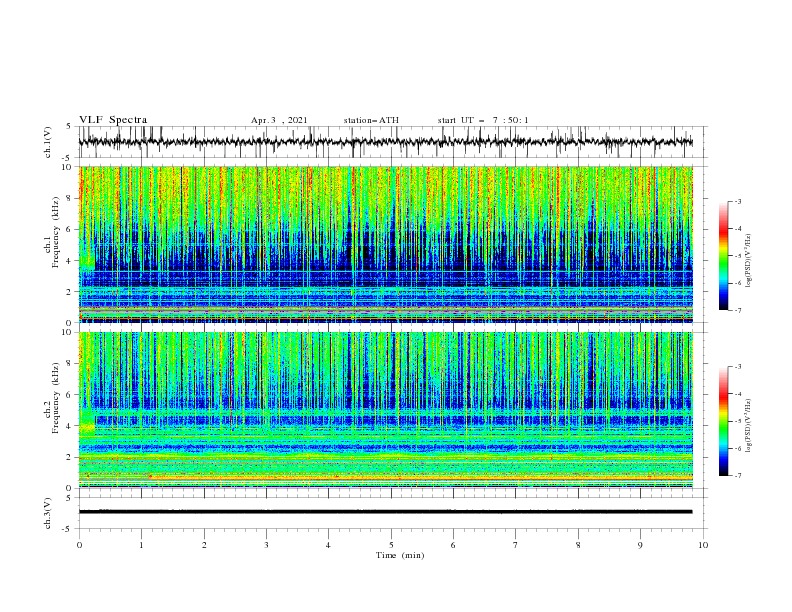Click time-axis tick label "2"
This screenshot has height=612, width=792.
(204, 545)
